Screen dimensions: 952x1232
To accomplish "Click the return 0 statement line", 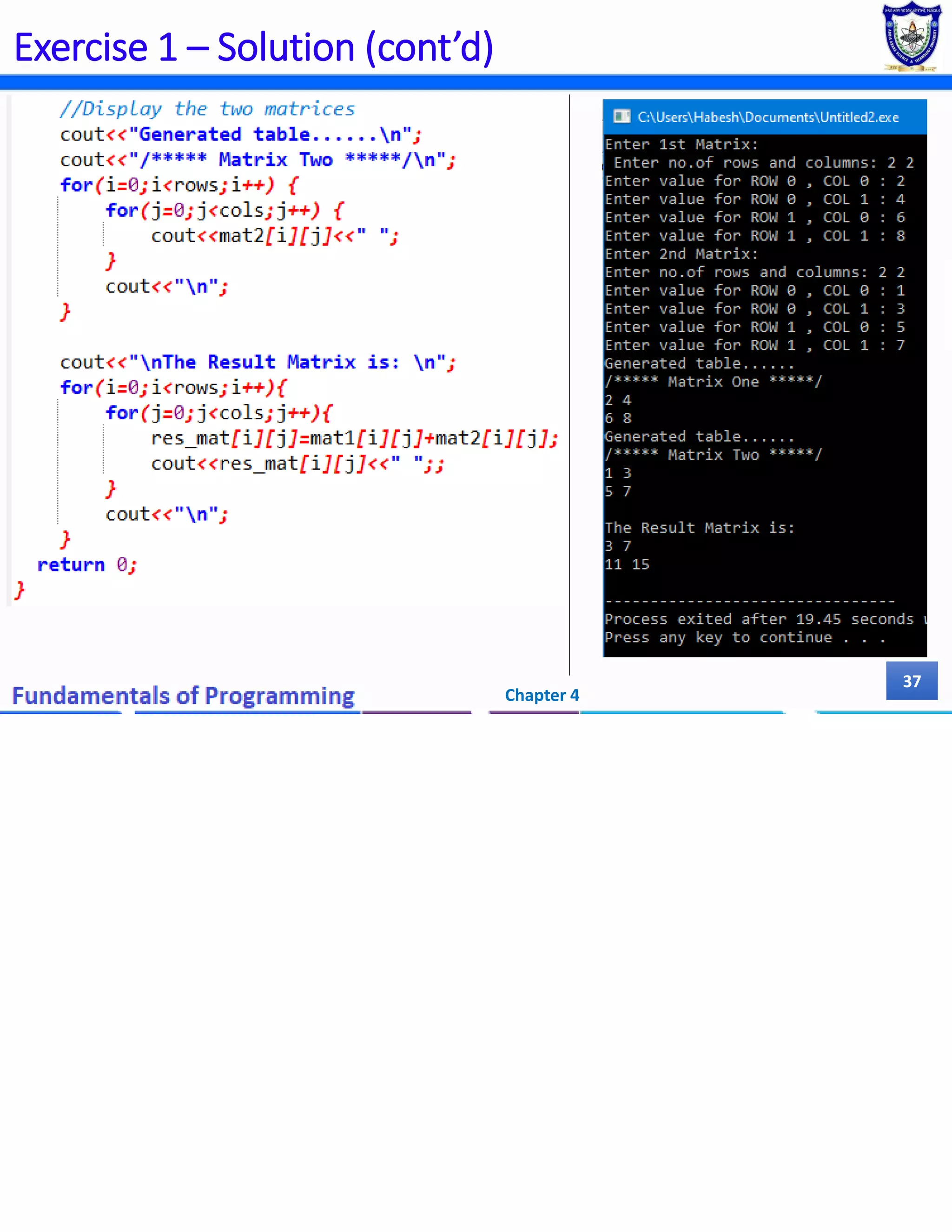I will click(x=87, y=565).
